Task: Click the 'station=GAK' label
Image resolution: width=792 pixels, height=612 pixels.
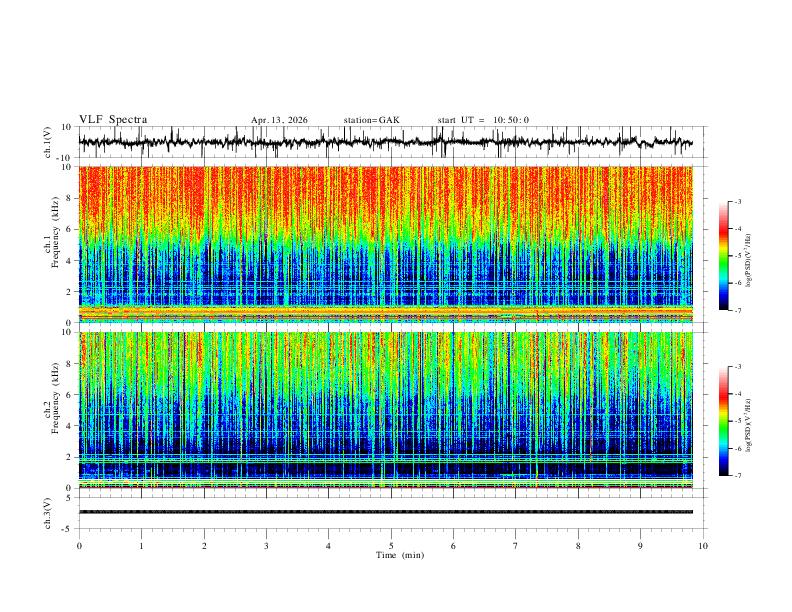Action: pyautogui.click(x=371, y=120)
